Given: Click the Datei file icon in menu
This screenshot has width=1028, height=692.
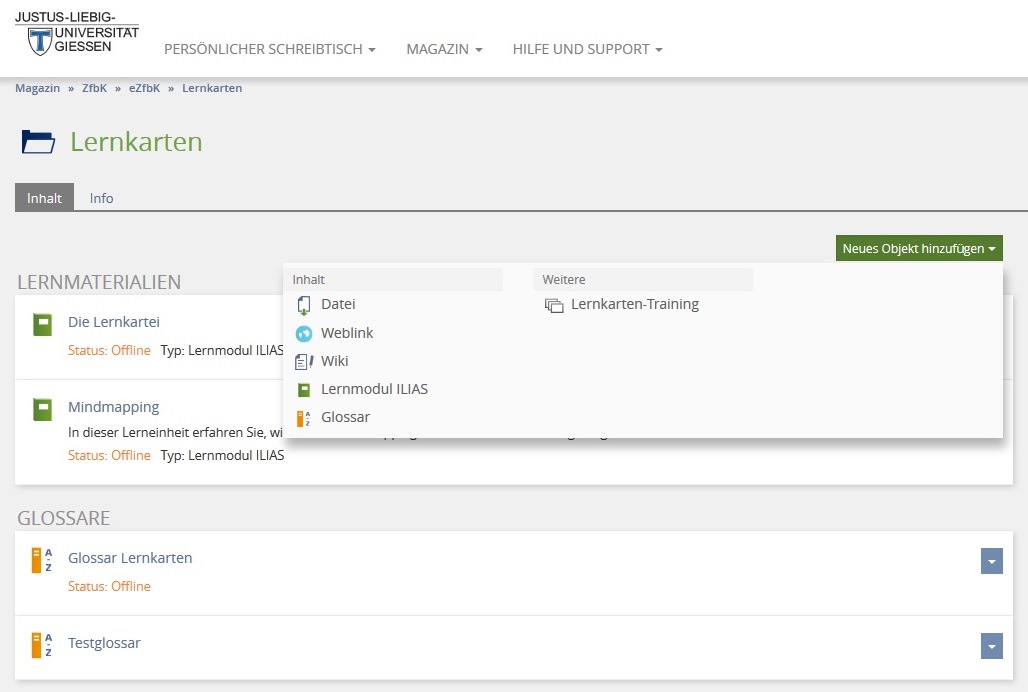Looking at the screenshot, I should point(304,305).
